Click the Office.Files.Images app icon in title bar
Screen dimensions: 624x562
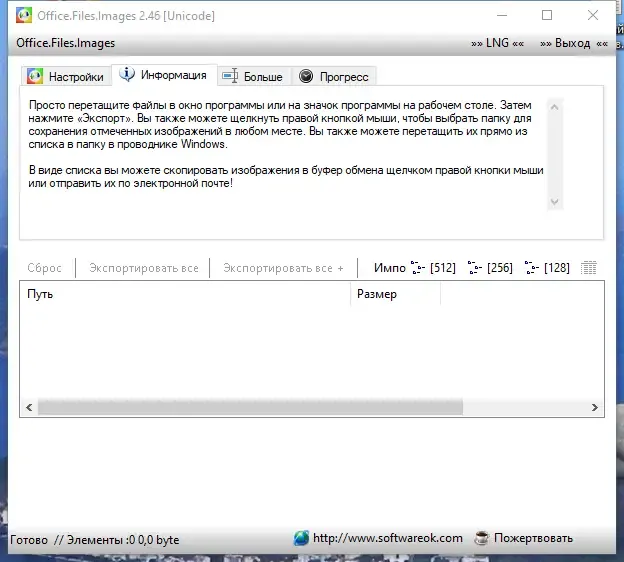(24, 16)
